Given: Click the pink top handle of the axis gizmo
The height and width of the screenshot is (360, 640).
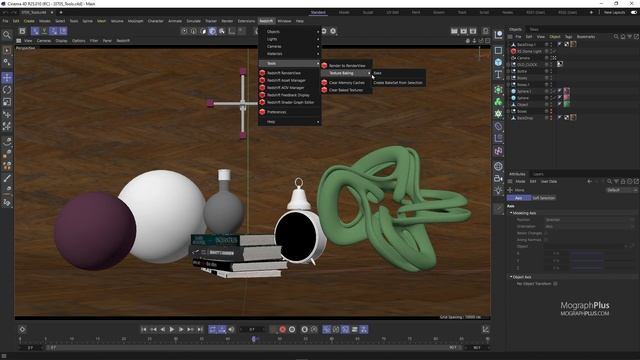Looking at the screenshot, I should 243,71.
